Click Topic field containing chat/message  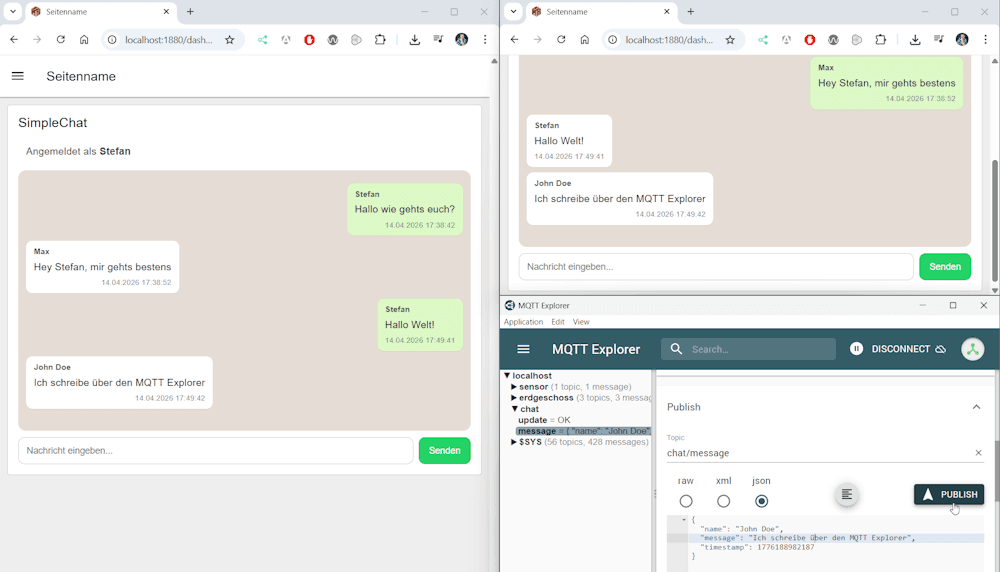818,453
